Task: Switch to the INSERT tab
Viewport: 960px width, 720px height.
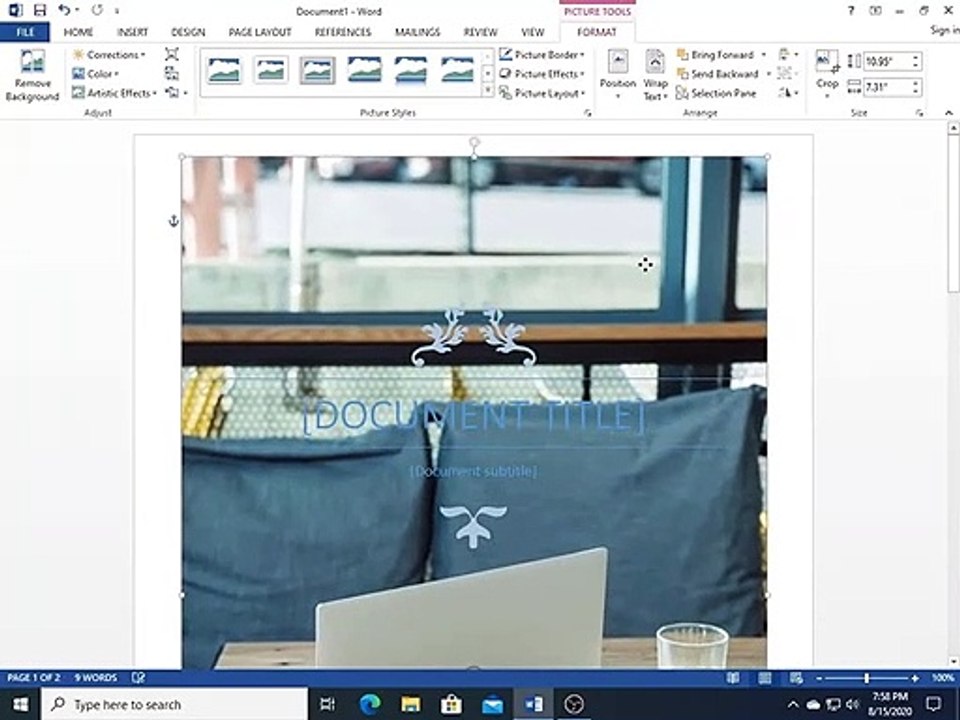Action: click(x=132, y=32)
